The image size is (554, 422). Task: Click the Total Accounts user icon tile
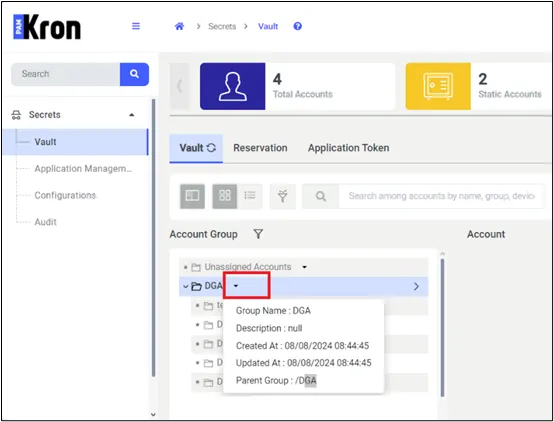click(x=232, y=87)
